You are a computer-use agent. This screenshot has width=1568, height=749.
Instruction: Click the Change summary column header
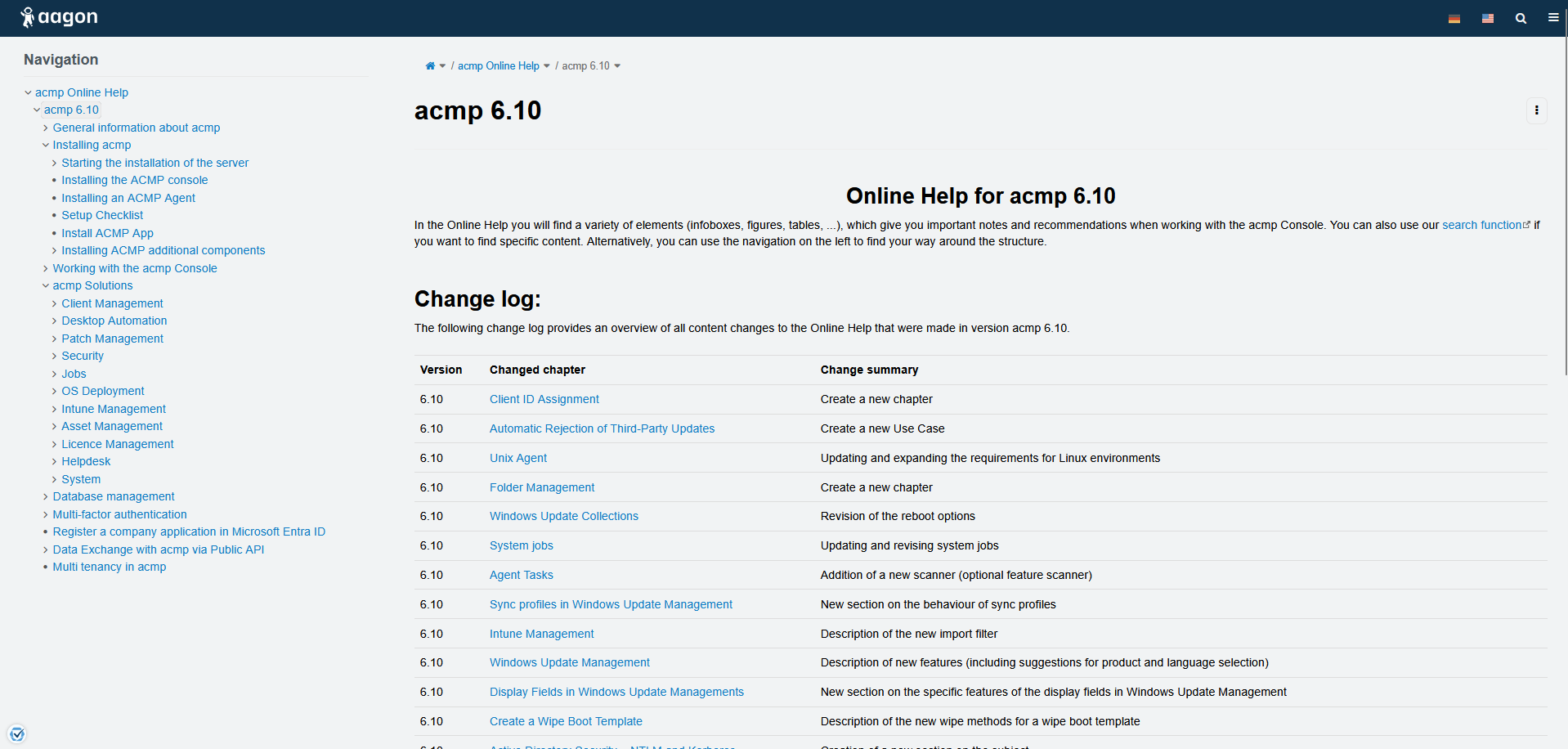[870, 370]
